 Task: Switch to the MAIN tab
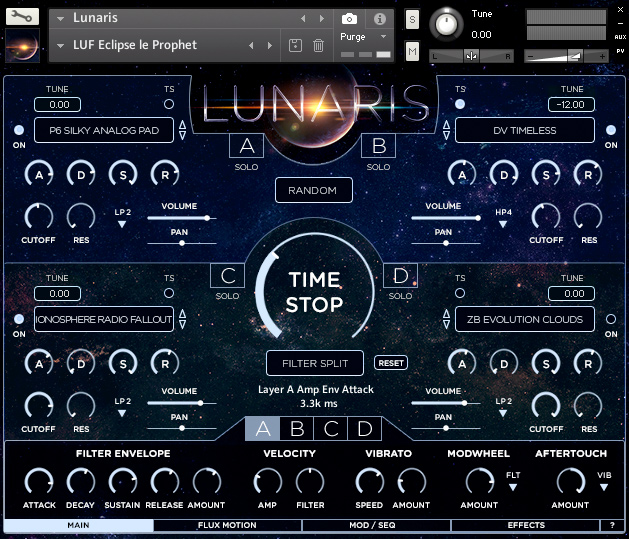point(79,525)
